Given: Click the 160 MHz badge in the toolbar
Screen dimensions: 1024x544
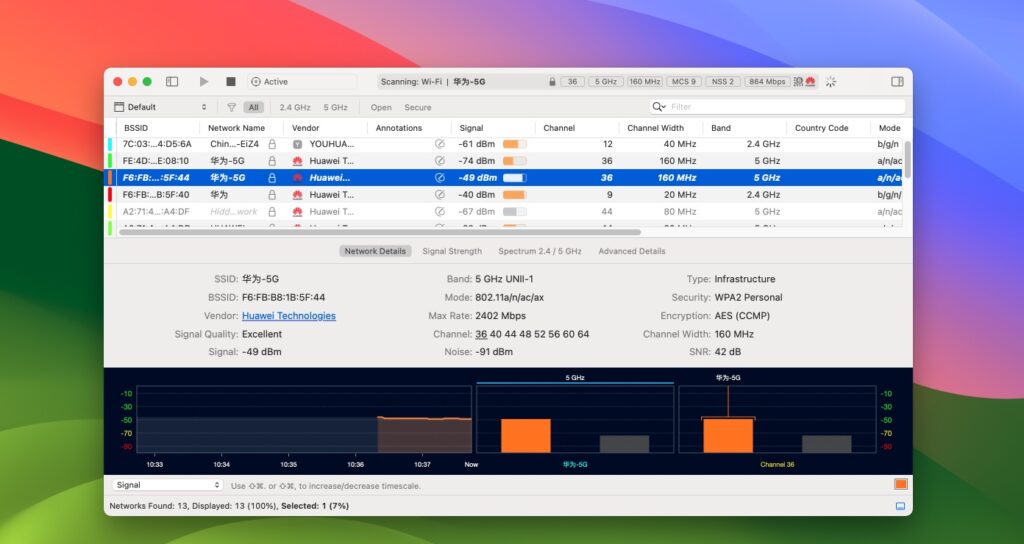Looking at the screenshot, I should pos(645,82).
